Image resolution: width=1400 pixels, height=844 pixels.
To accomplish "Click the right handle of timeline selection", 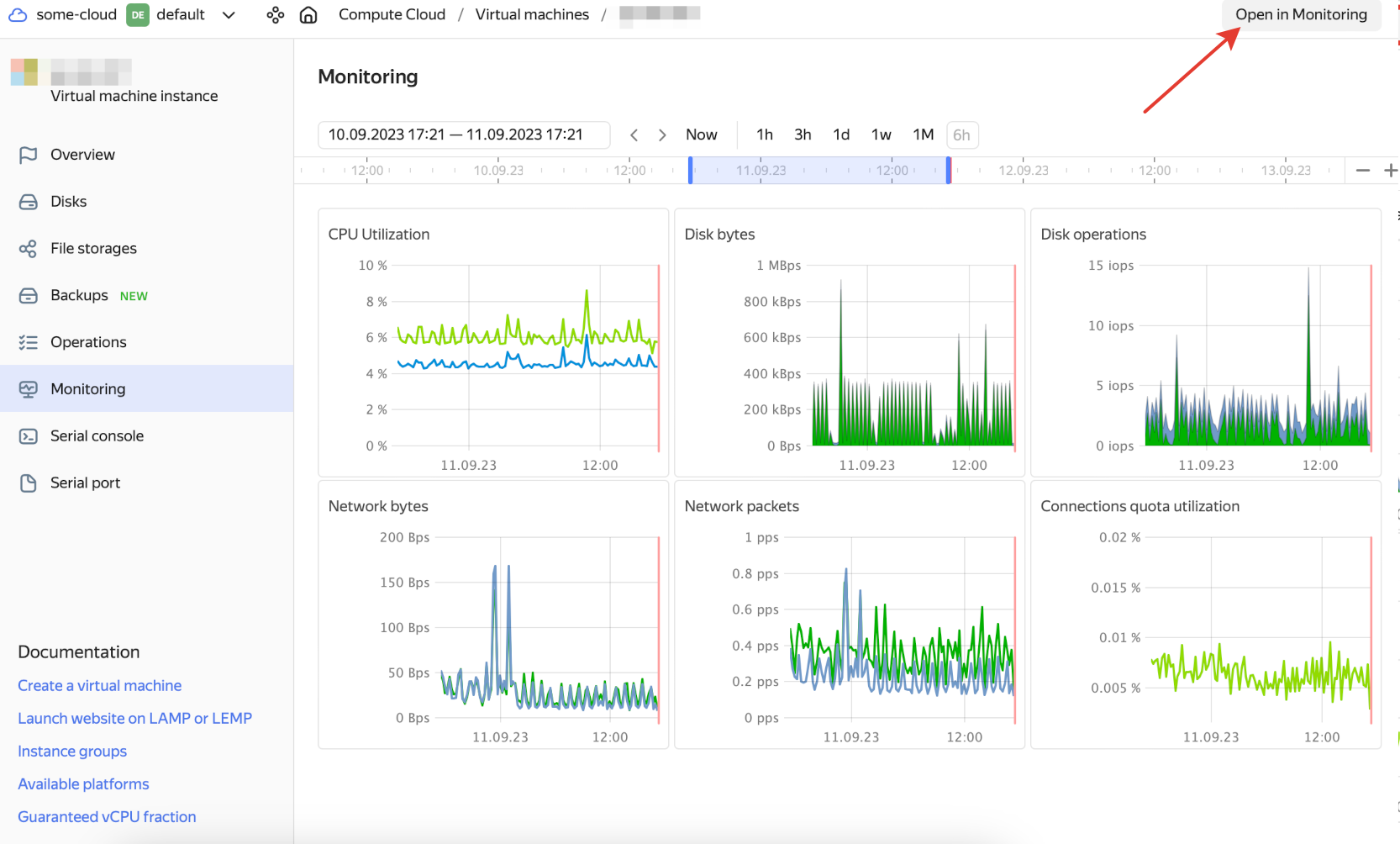I will [949, 171].
